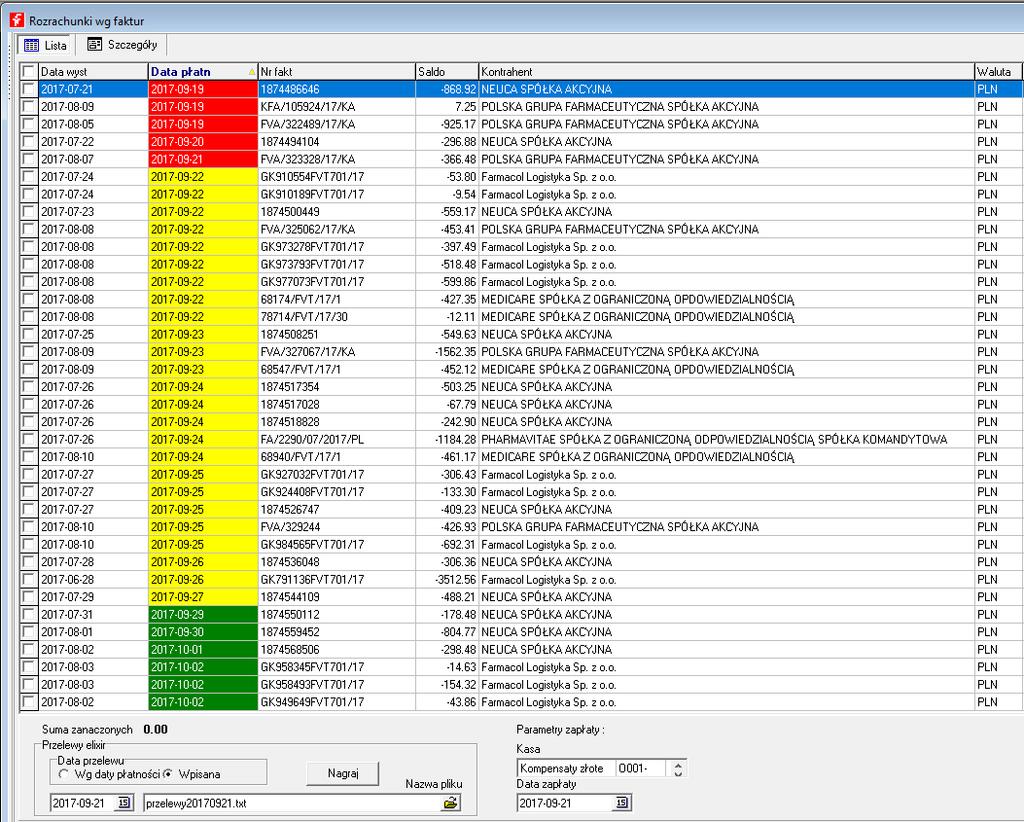Click the green 2017-09-29 payment date cell
The image size is (1024, 822).
203,614
